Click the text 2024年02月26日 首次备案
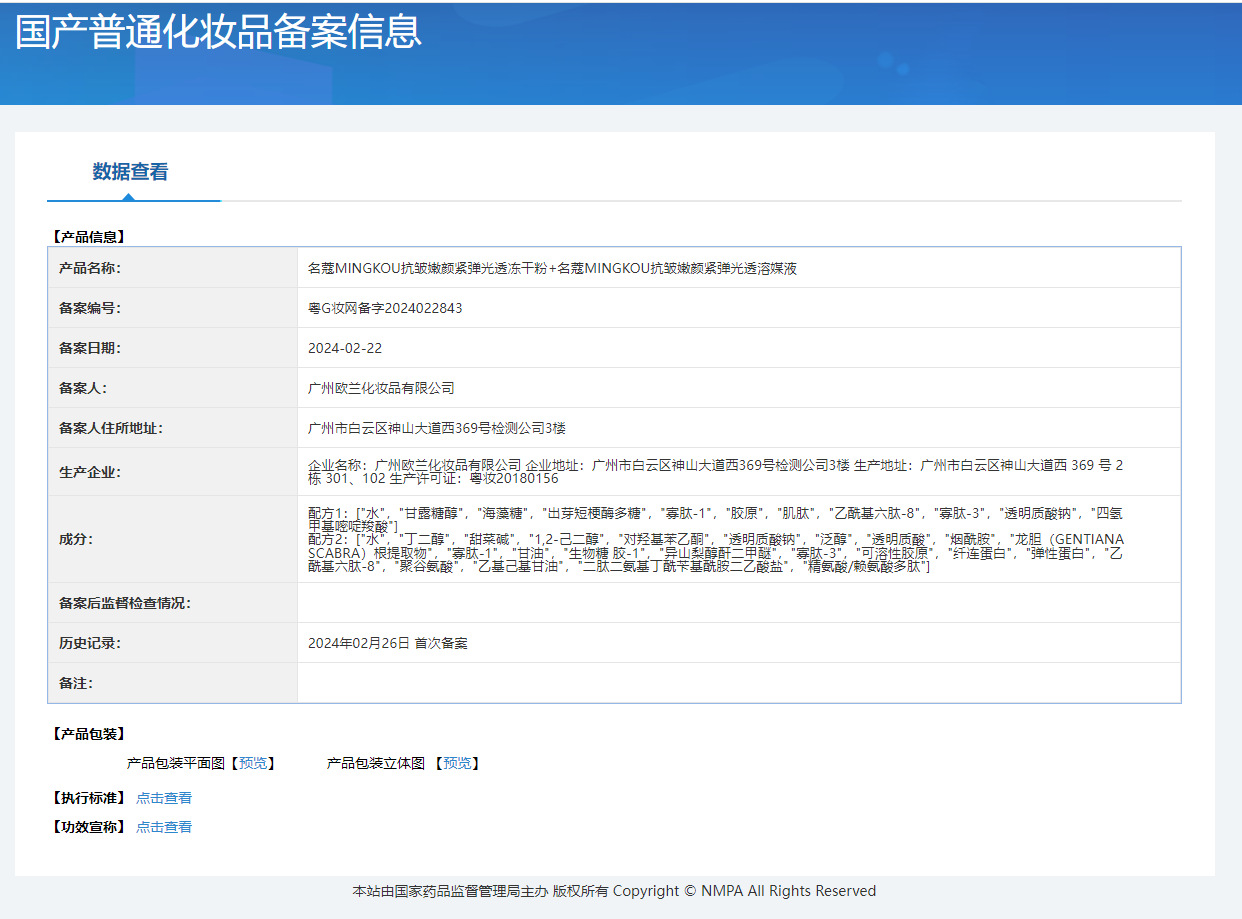 pos(387,643)
